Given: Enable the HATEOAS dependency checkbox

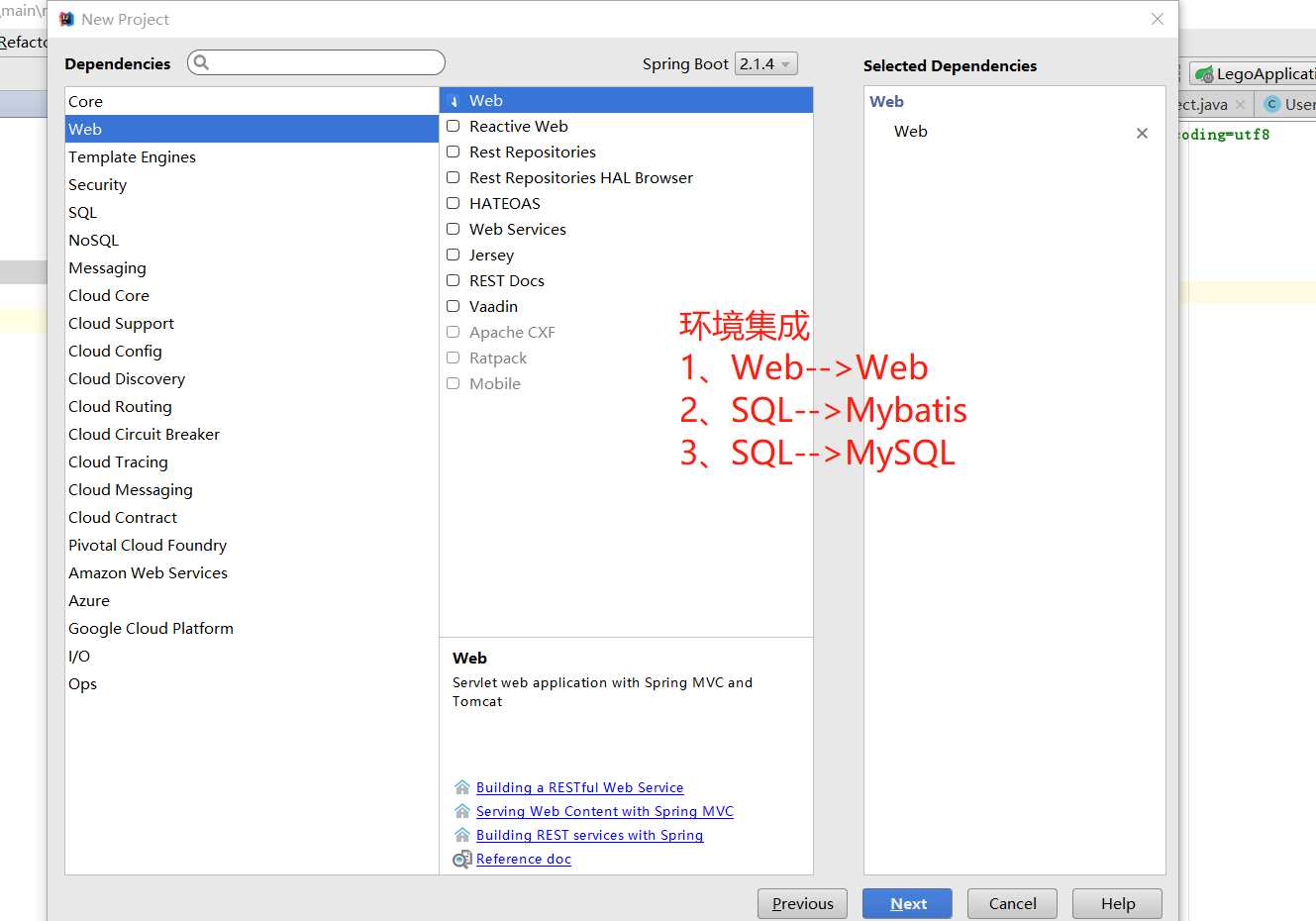Looking at the screenshot, I should pos(453,203).
